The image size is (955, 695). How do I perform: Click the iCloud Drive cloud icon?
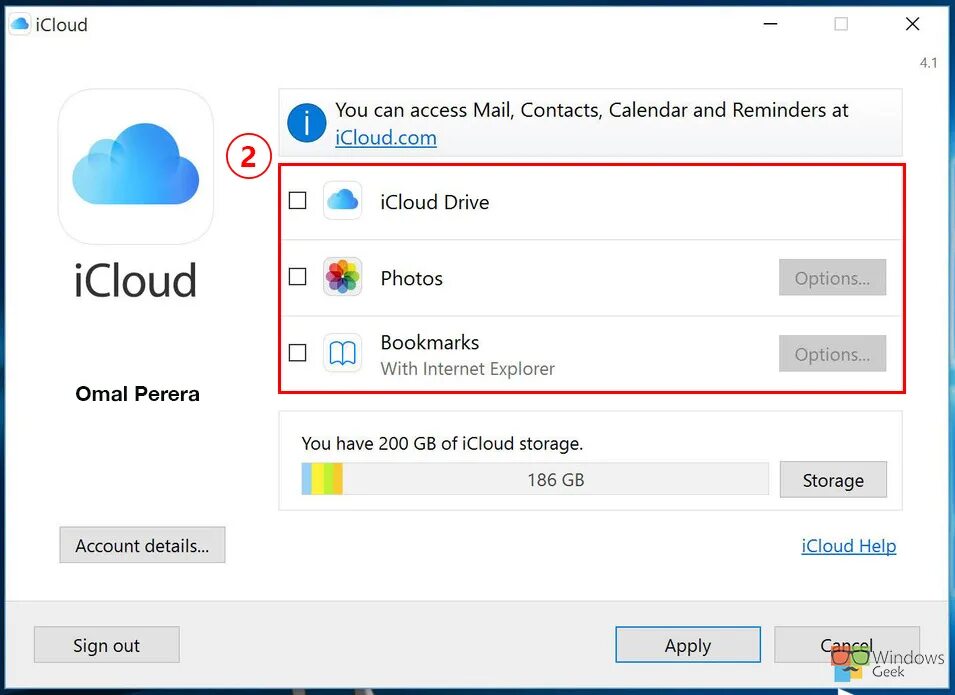point(342,200)
